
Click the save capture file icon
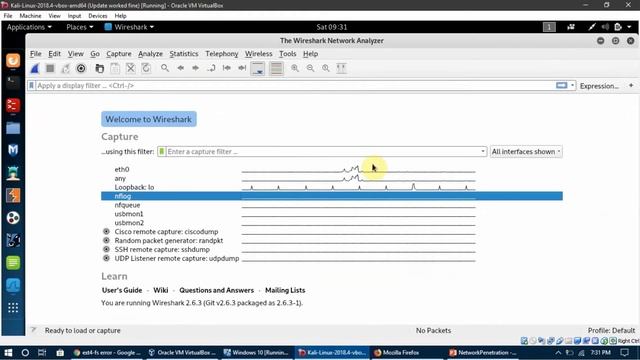(115, 69)
